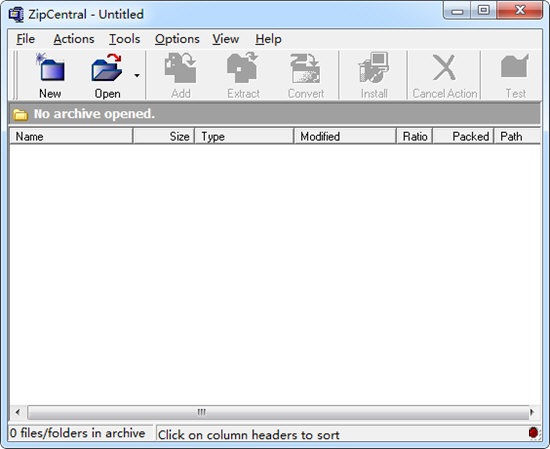
Task: Maximize the ZipCentral window
Action: [x=483, y=11]
